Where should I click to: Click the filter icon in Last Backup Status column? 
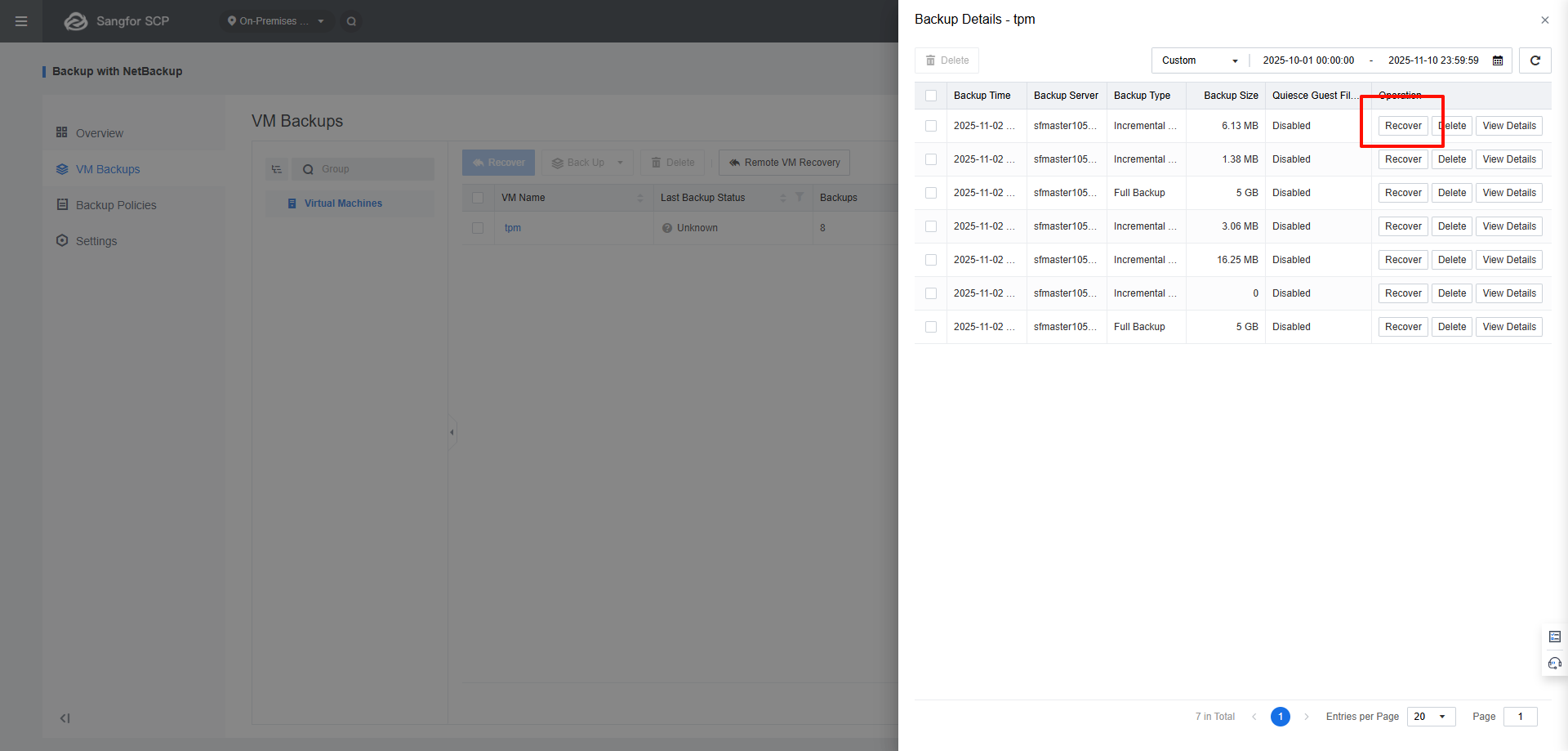(x=800, y=197)
